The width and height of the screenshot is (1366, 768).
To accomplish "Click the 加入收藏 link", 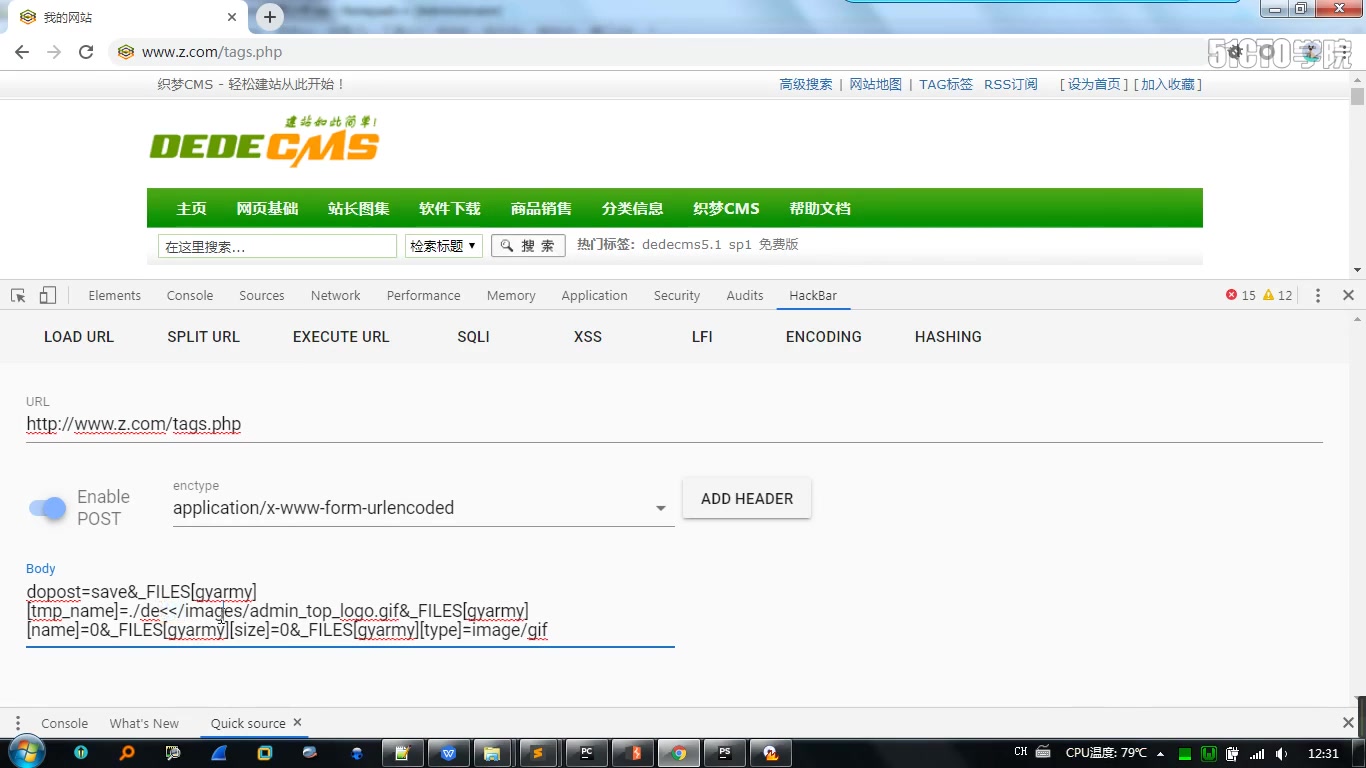I will tap(1168, 85).
